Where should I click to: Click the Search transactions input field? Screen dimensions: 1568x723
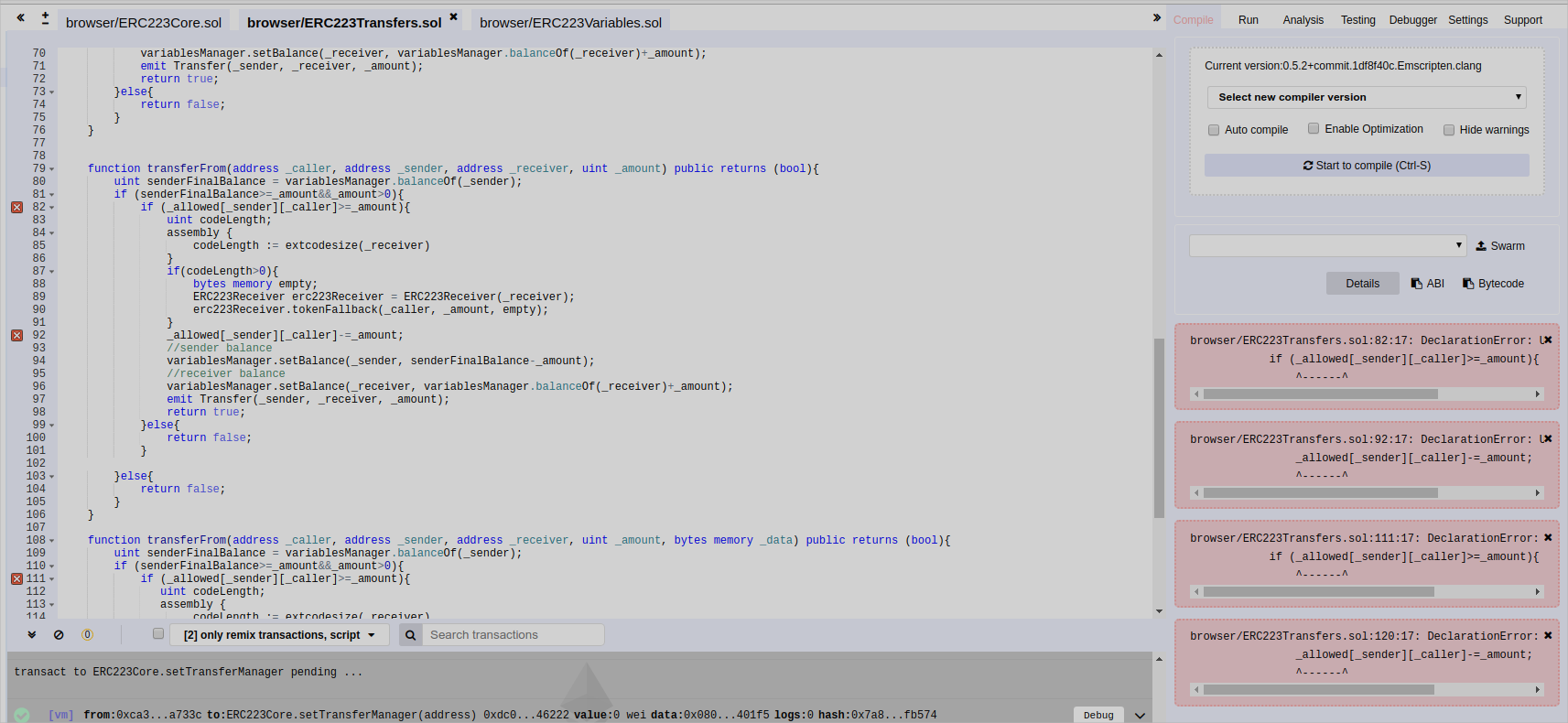513,634
